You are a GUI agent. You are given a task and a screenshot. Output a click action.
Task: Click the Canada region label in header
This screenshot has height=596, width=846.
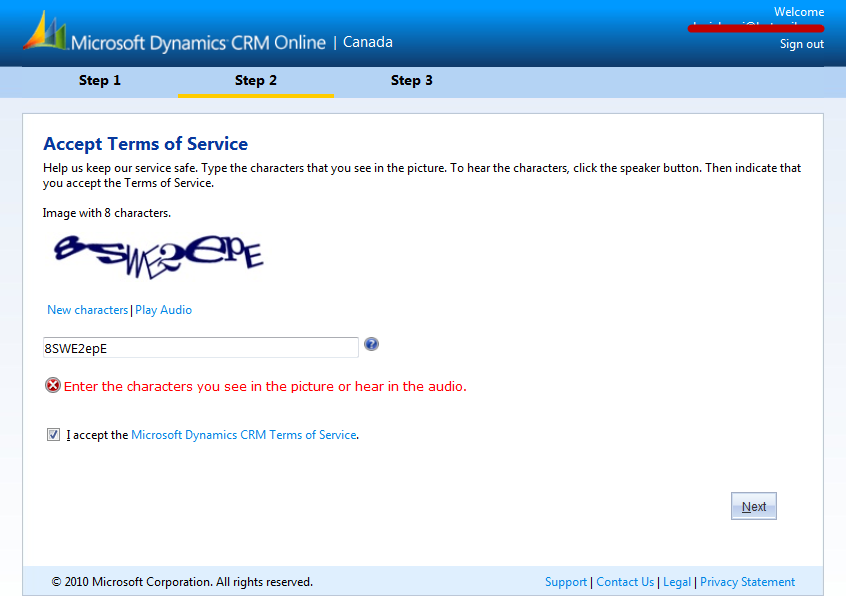(367, 42)
